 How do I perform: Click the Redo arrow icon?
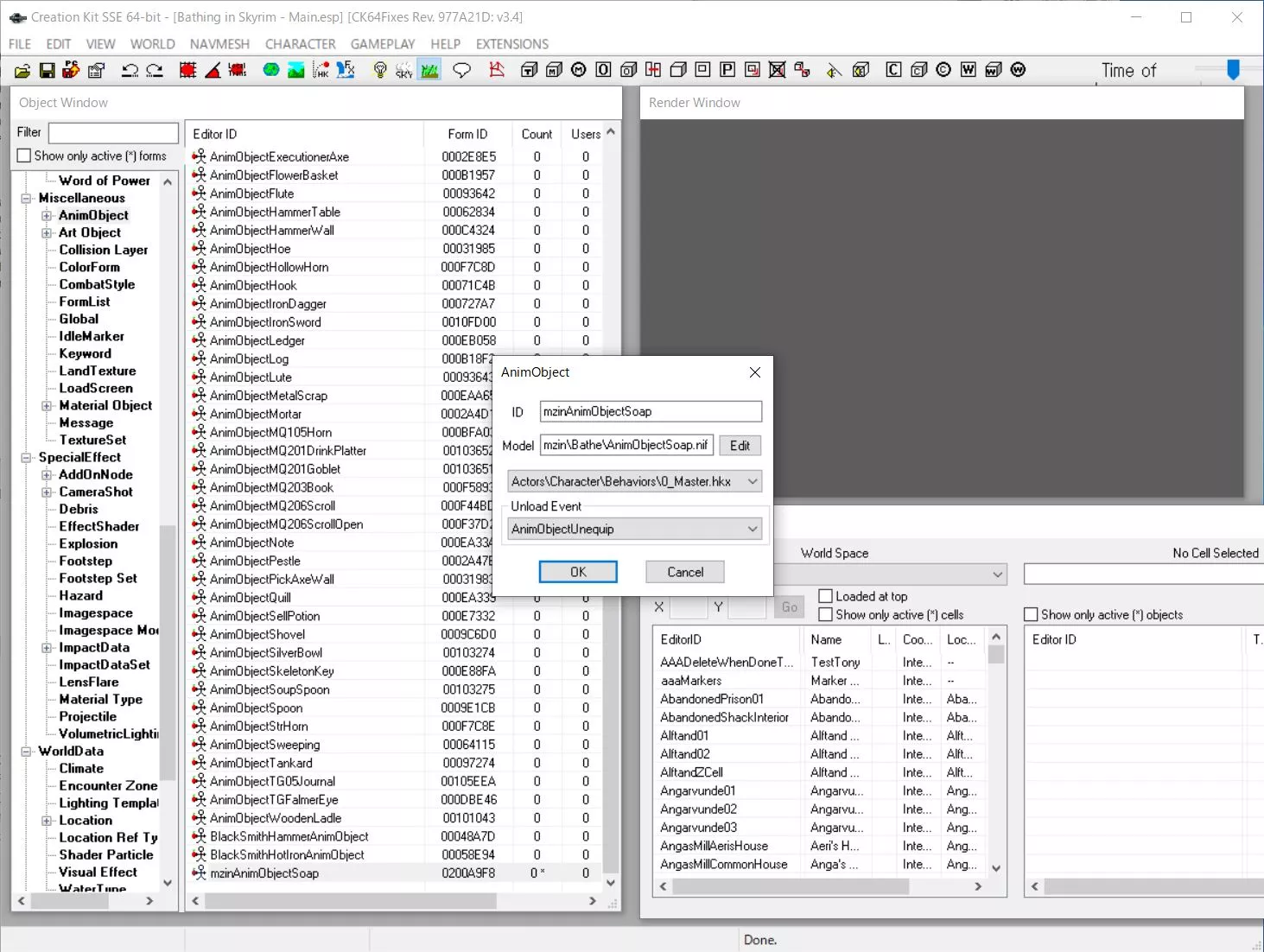coord(155,70)
